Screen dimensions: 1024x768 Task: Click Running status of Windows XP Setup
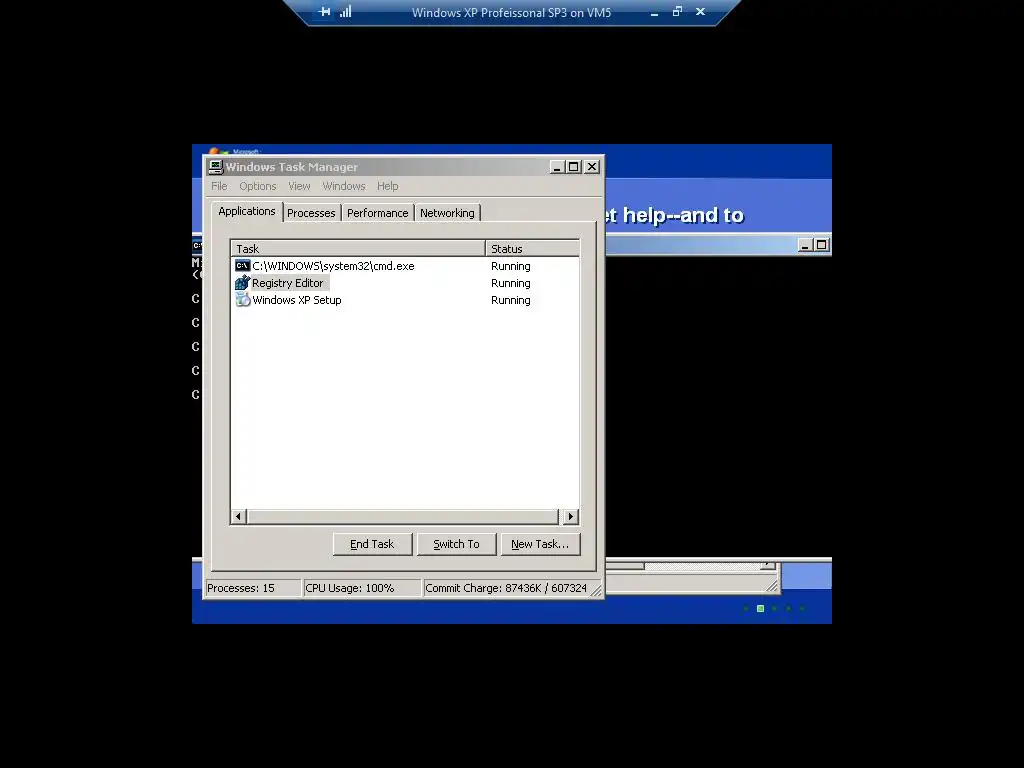pyautogui.click(x=511, y=300)
